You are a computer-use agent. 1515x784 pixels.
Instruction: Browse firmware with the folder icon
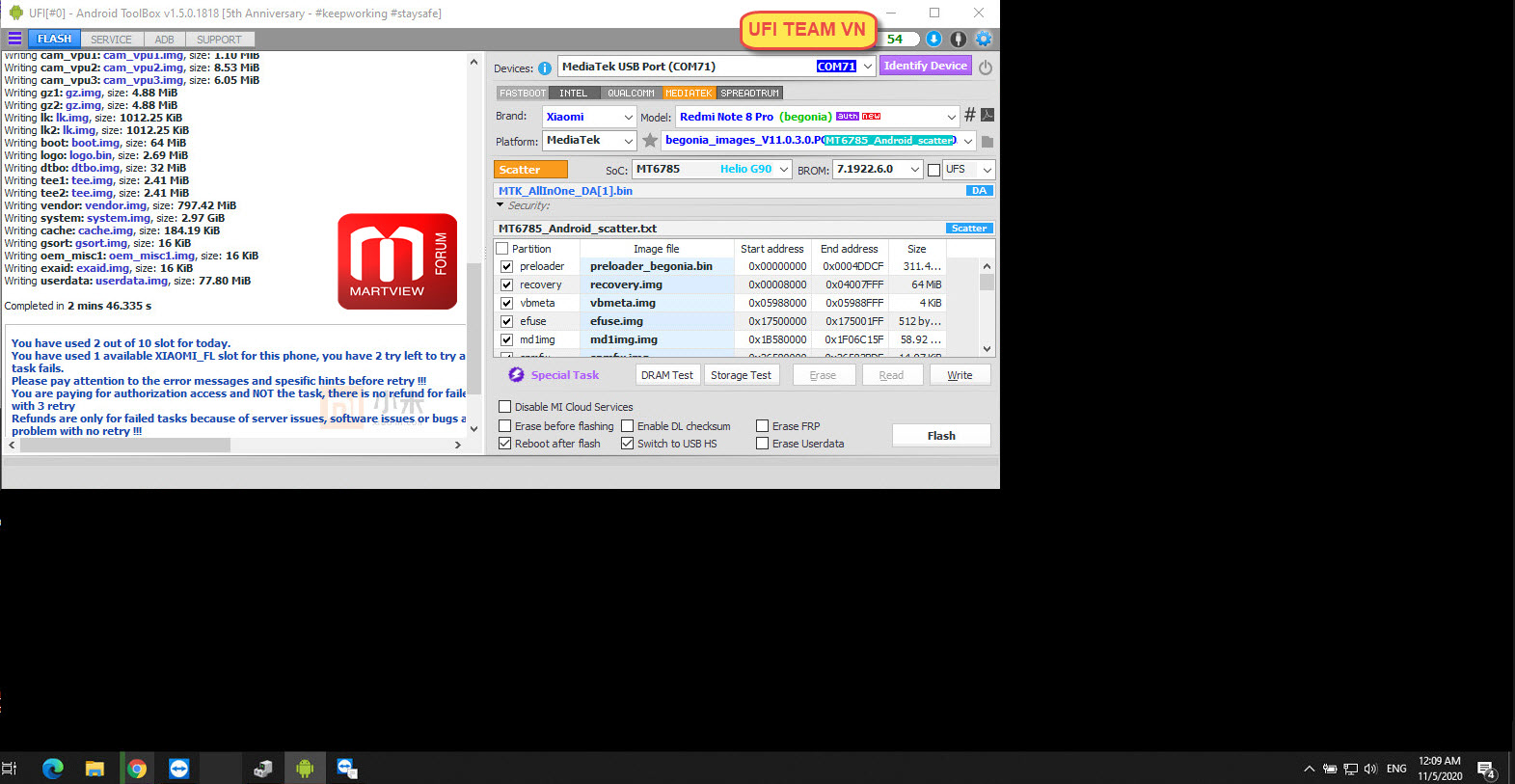(x=987, y=142)
